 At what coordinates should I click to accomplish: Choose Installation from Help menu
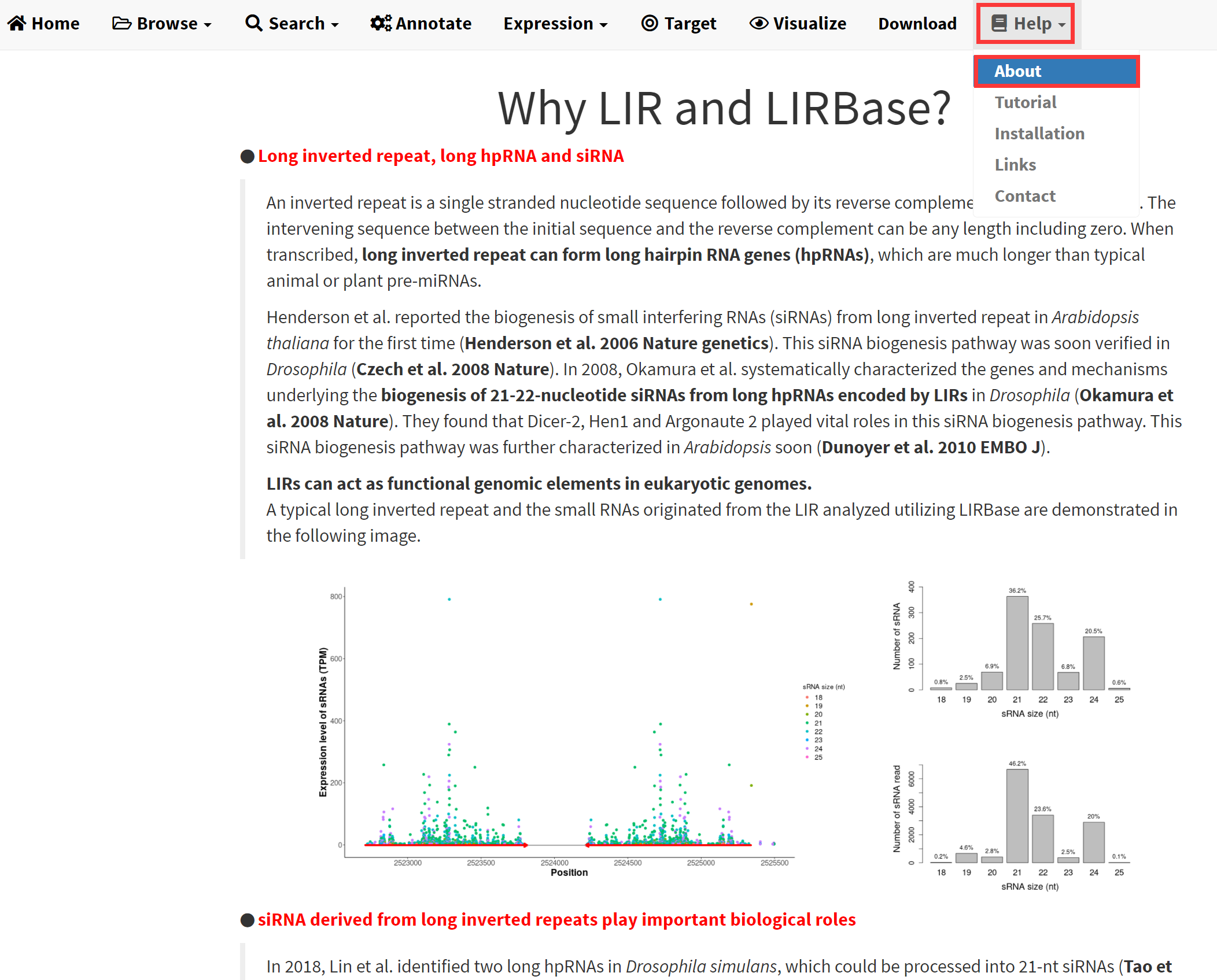pyautogui.click(x=1039, y=134)
